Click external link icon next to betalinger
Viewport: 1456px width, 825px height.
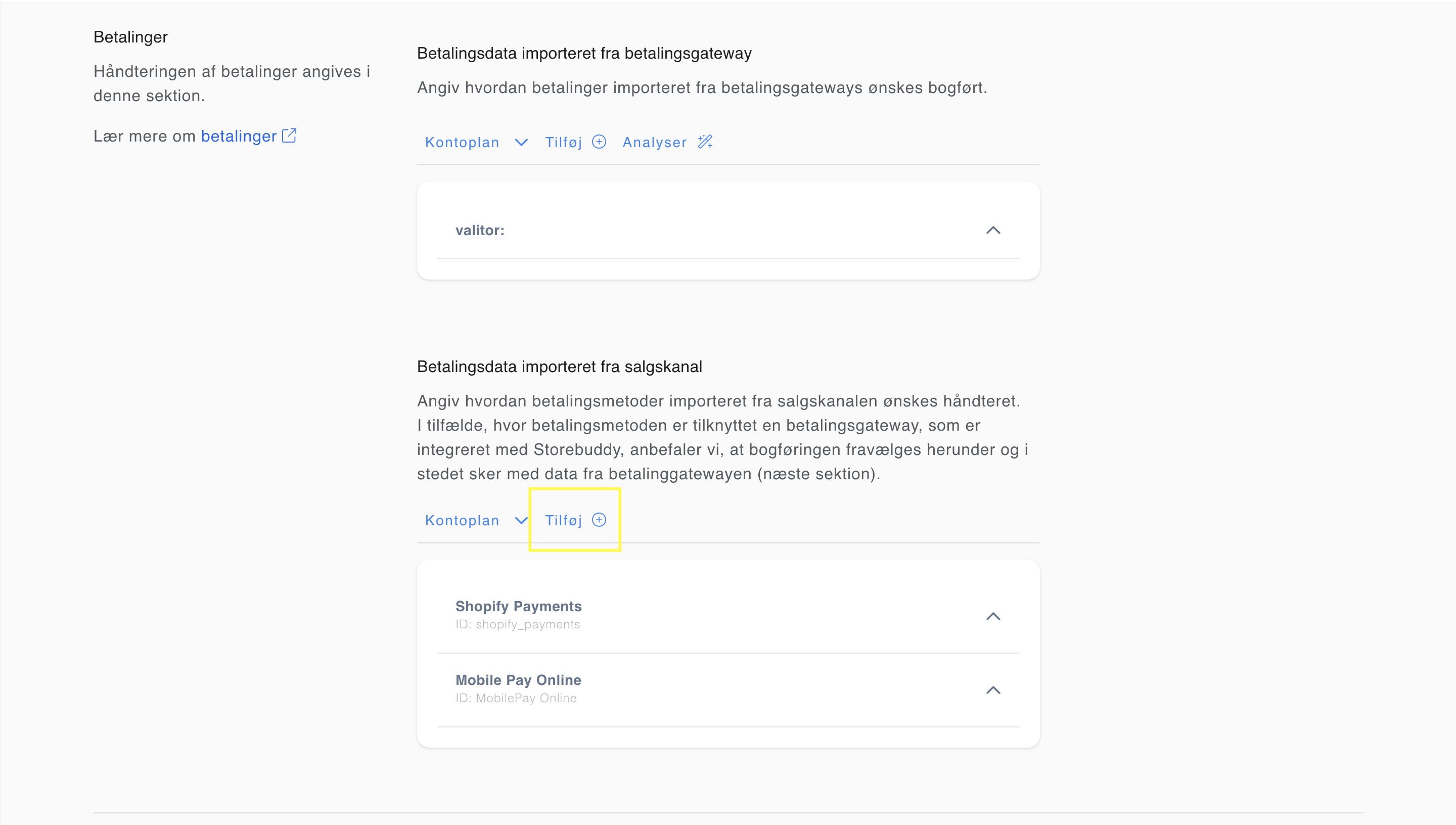290,135
